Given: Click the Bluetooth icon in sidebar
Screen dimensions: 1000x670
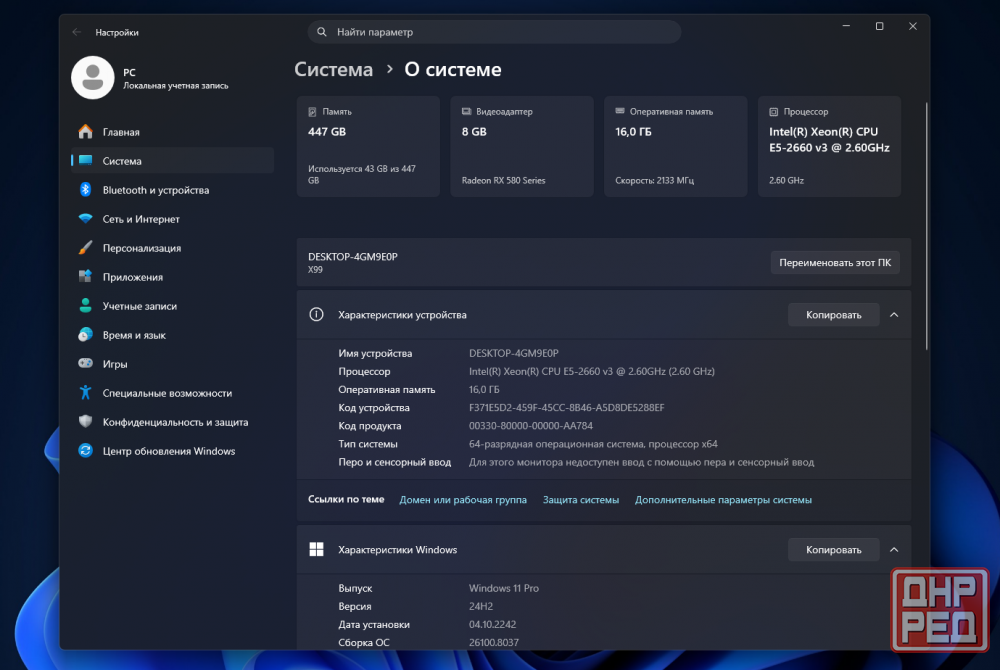Looking at the screenshot, I should click(85, 189).
